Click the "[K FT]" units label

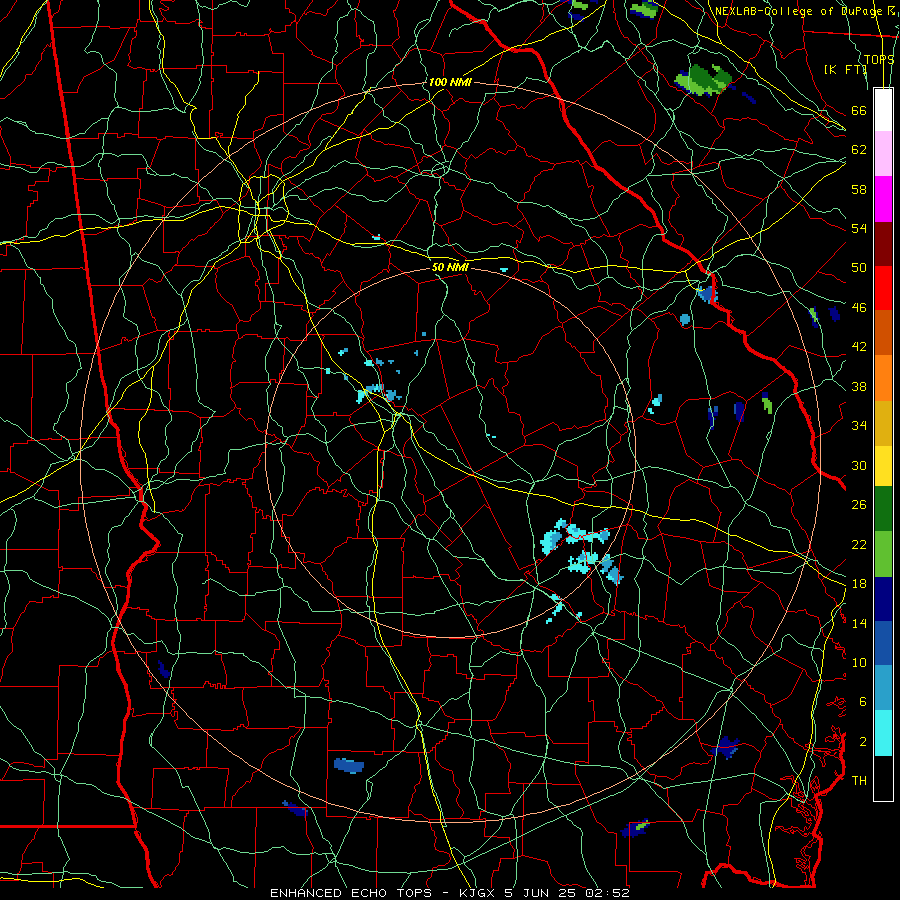pyautogui.click(x=845, y=69)
